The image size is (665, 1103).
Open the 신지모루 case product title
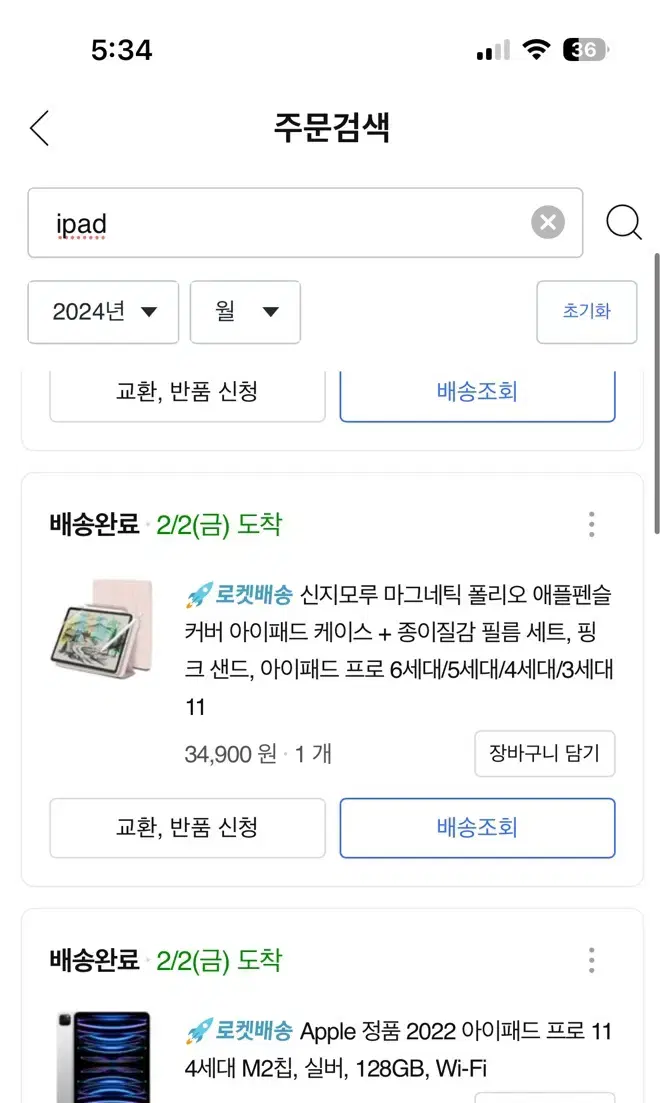pyautogui.click(x=399, y=650)
